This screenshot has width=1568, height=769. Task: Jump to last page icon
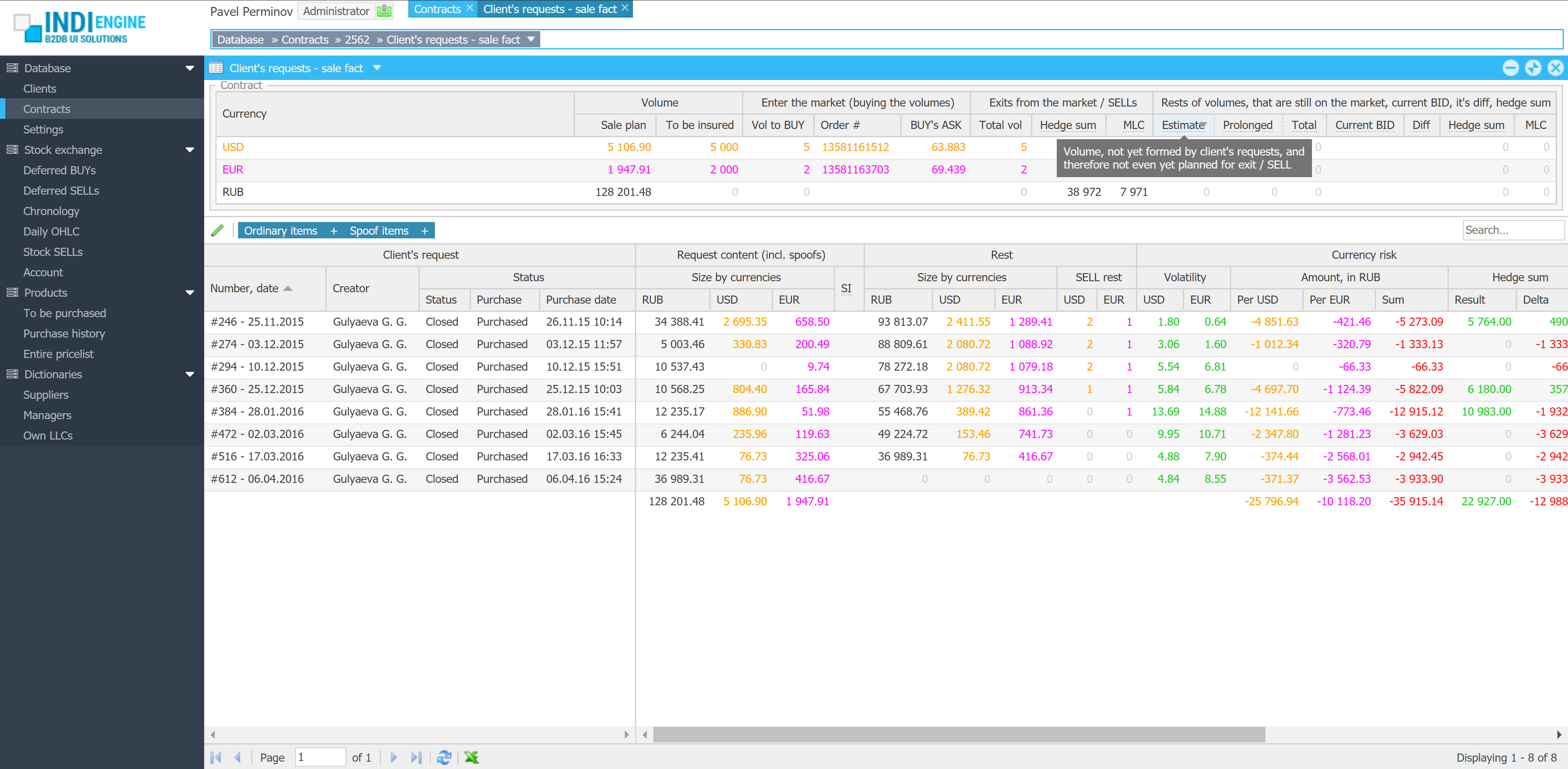[416, 757]
